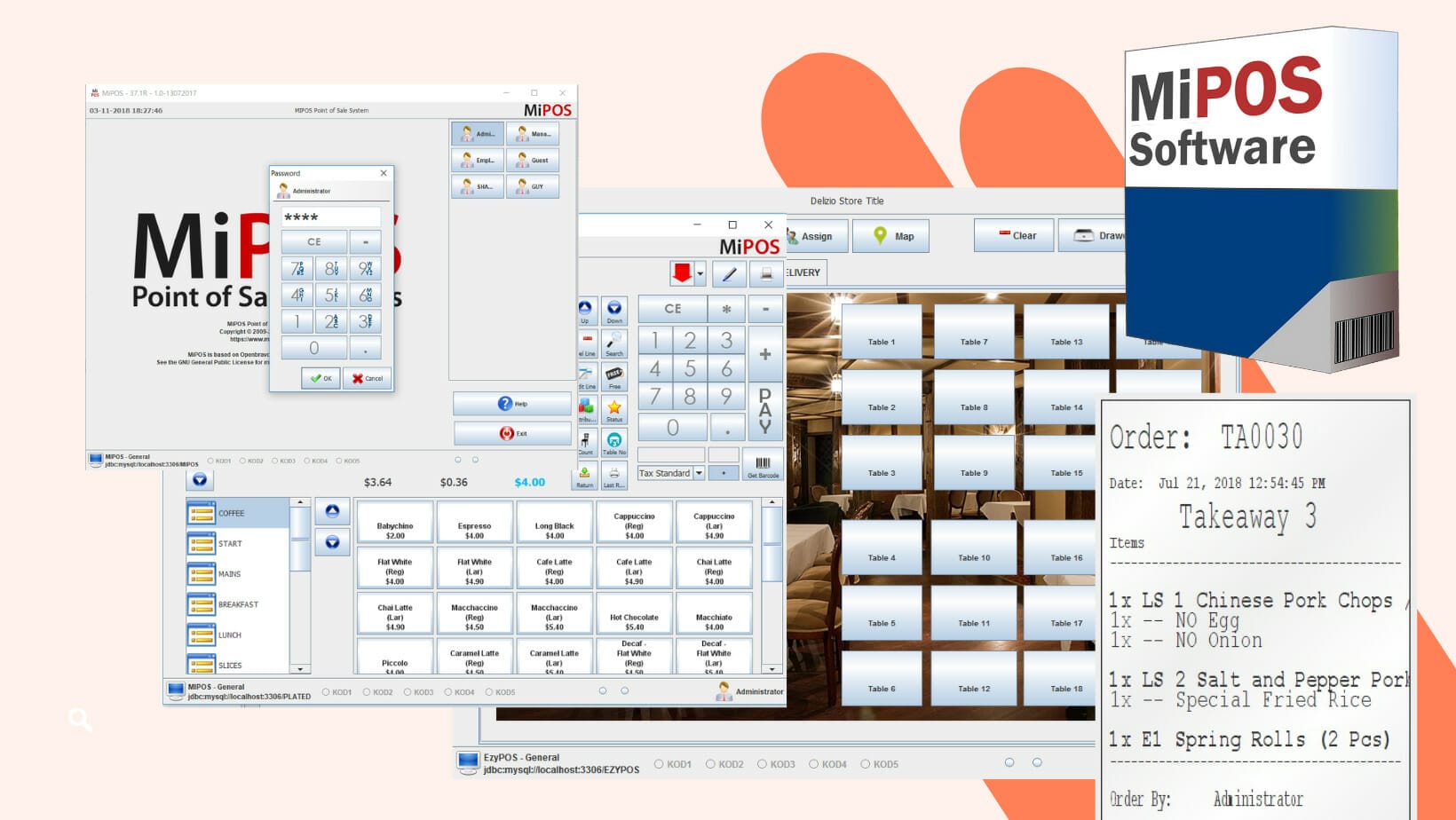Open the Tax Standard dropdown
This screenshot has height=820, width=1456.
(x=671, y=473)
